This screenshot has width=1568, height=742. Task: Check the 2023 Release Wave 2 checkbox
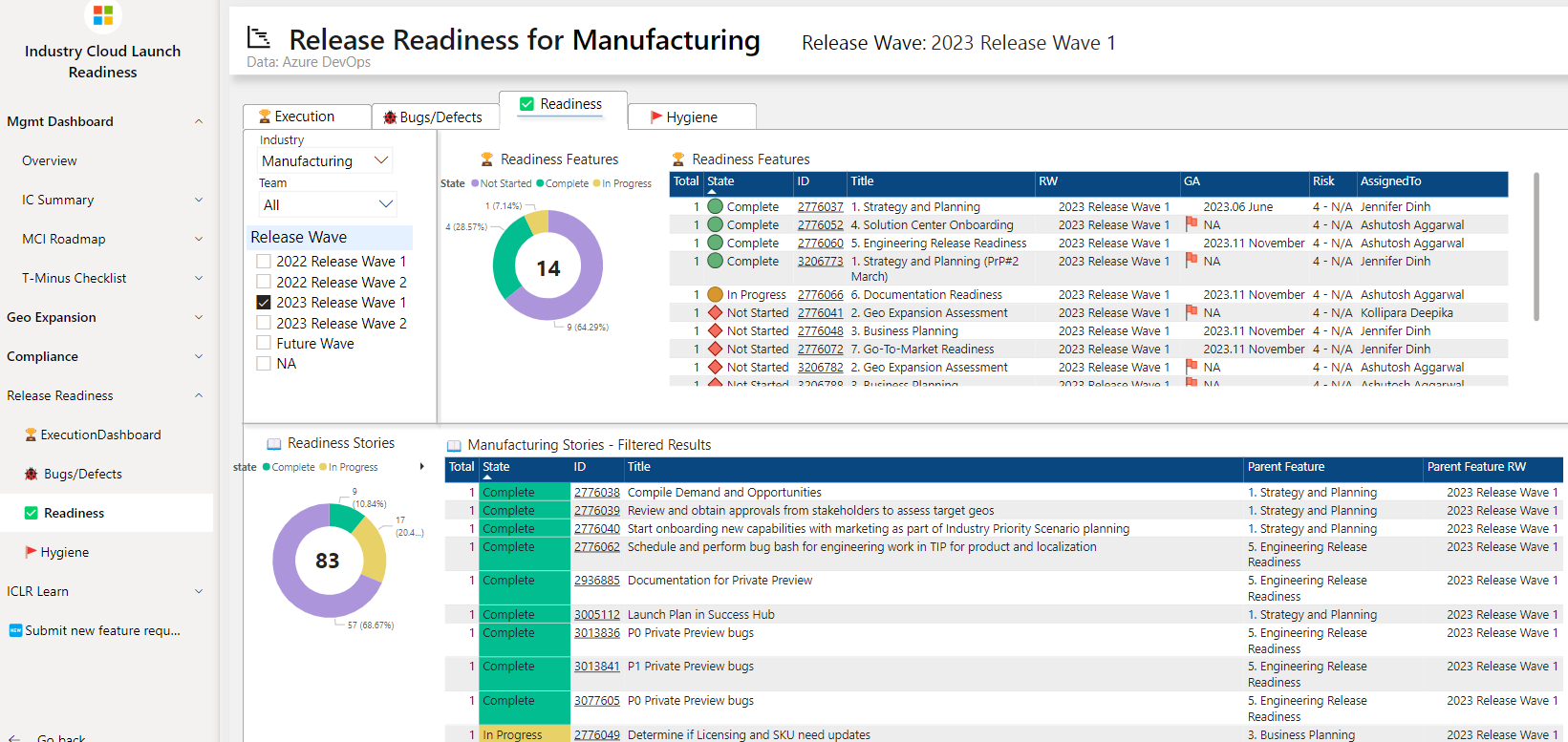point(264,323)
